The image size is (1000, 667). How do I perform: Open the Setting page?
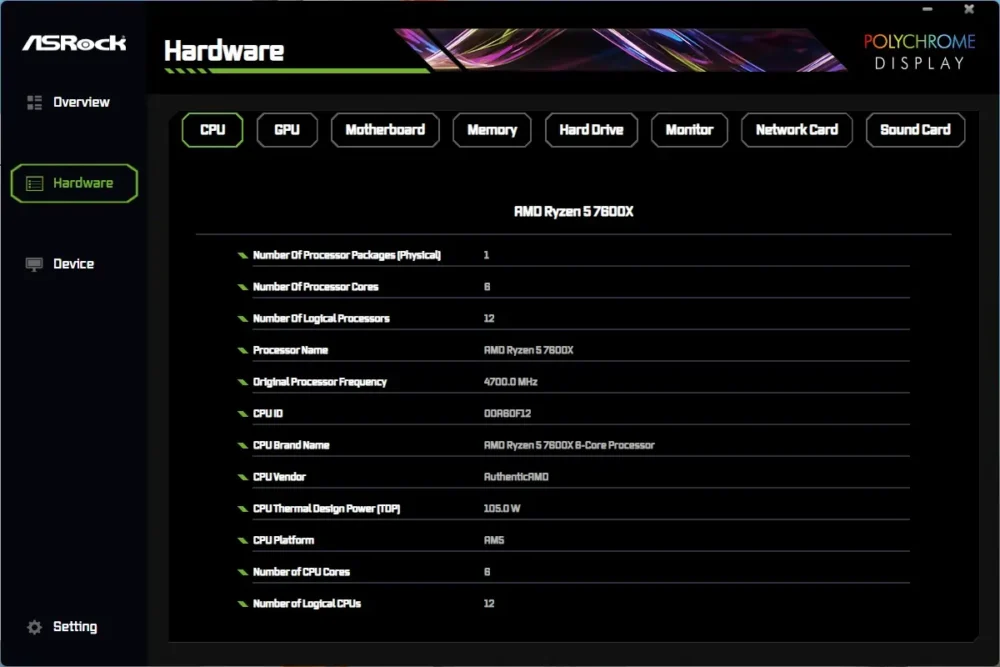pos(75,627)
